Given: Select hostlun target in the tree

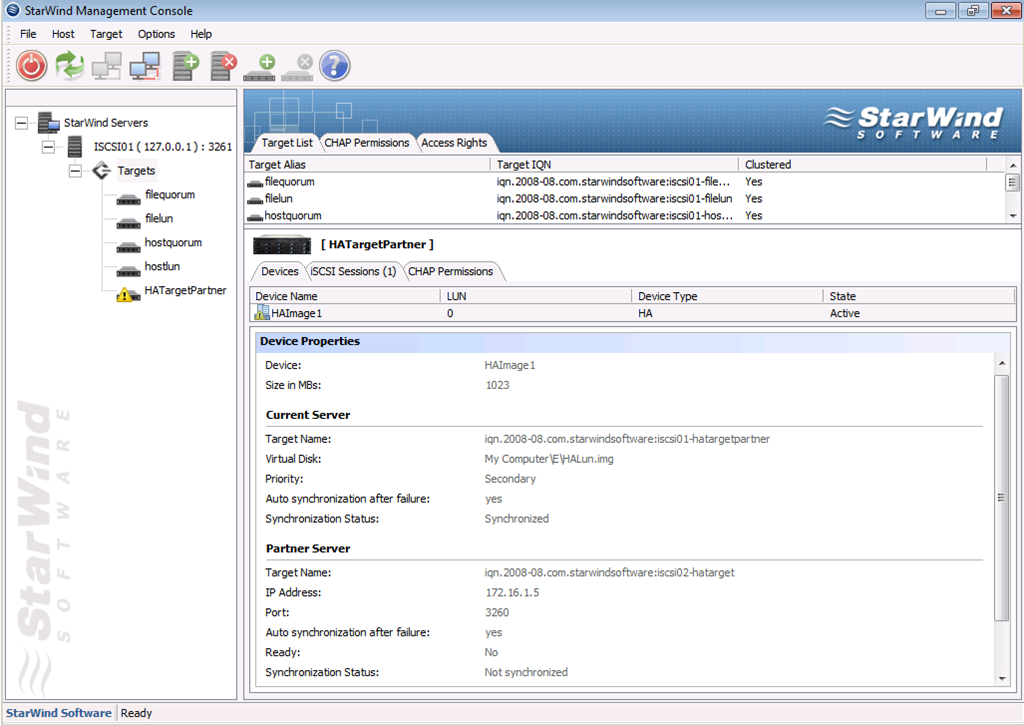Looking at the screenshot, I should point(162,266).
